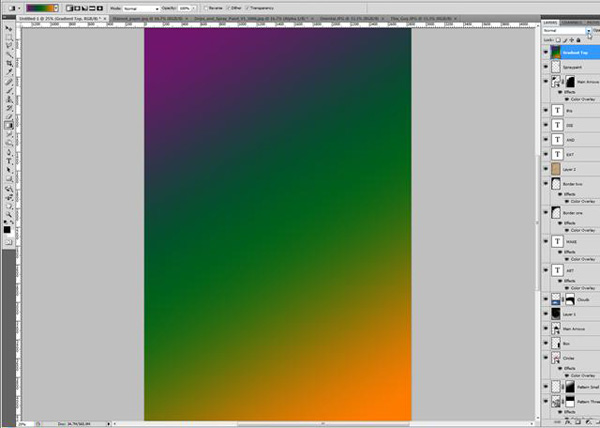
Task: Click the Main Arrows layer mask thumbnail
Action: coord(570,81)
